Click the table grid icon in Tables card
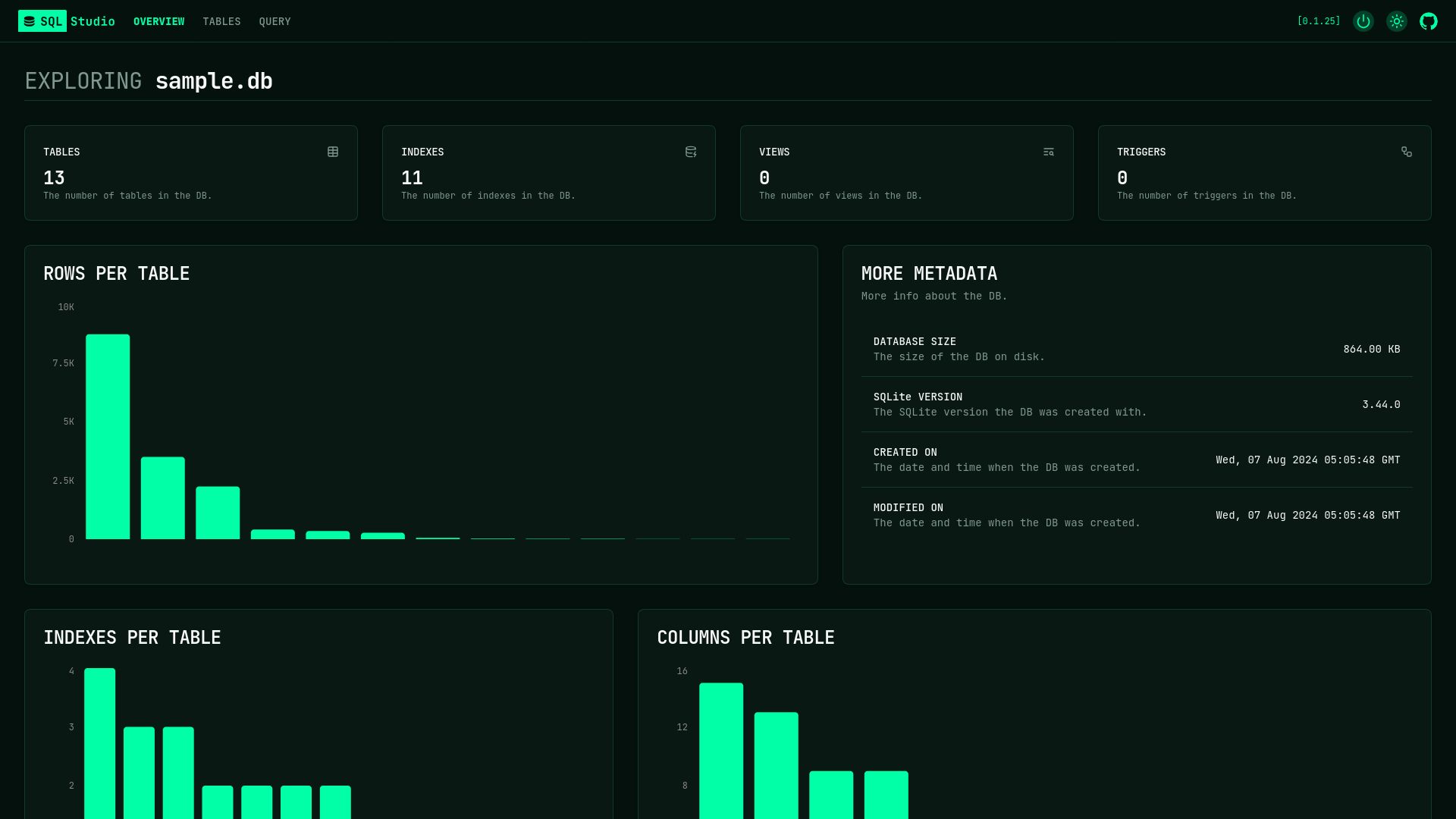 pos(333,152)
